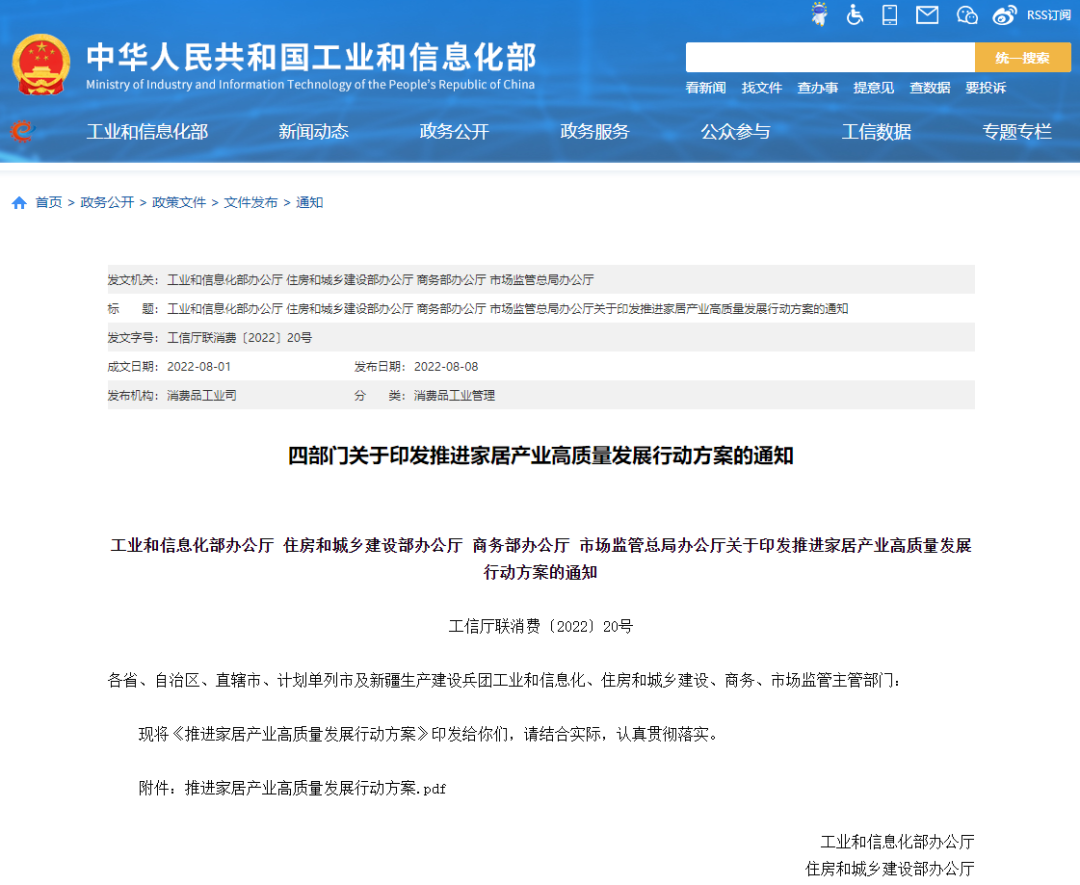The height and width of the screenshot is (885, 1080).
Task: Open RSS订阅 subscription link
Action: pyautogui.click(x=1048, y=15)
